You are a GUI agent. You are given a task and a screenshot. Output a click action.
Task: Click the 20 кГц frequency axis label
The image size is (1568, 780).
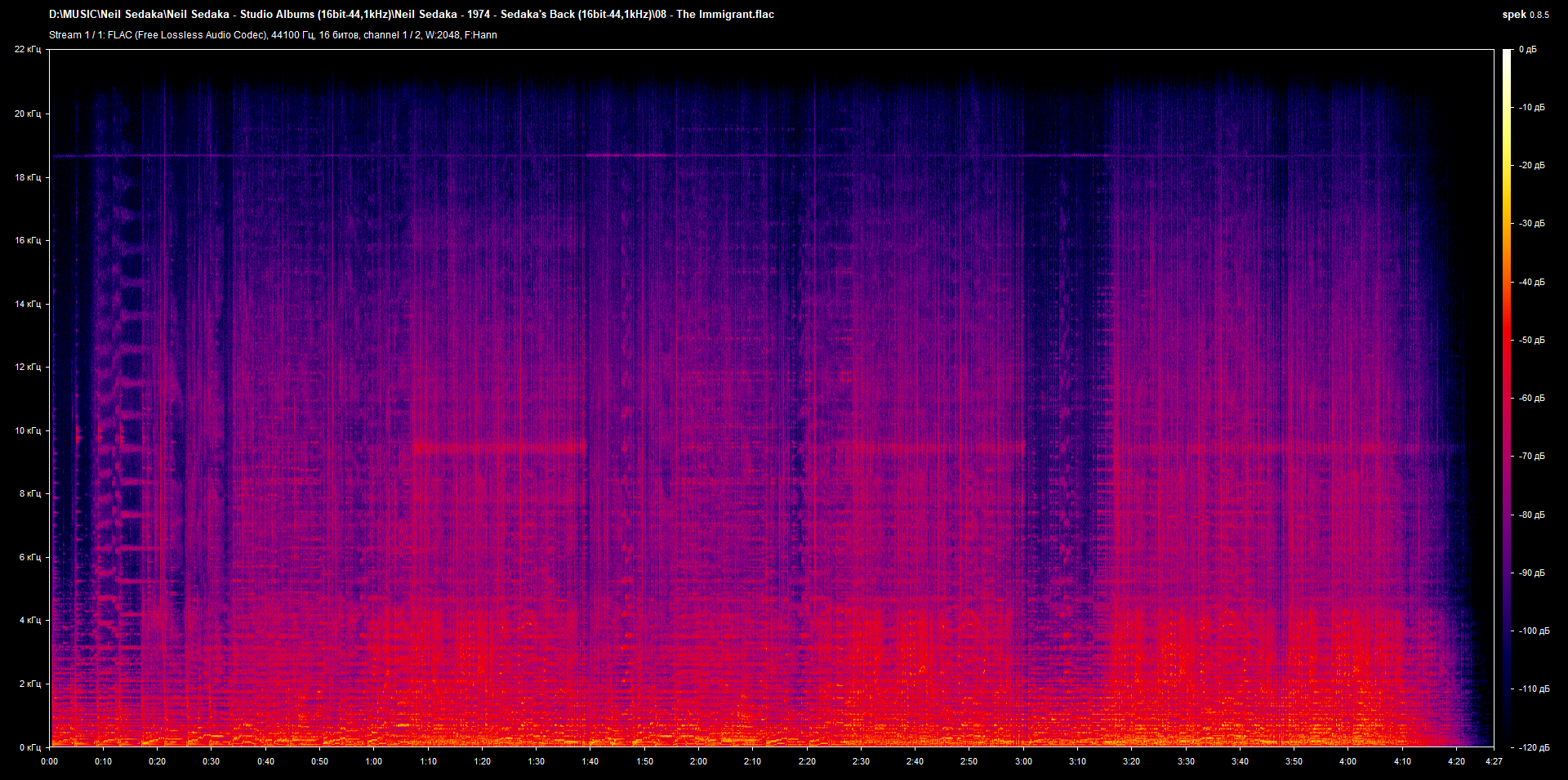pos(27,114)
